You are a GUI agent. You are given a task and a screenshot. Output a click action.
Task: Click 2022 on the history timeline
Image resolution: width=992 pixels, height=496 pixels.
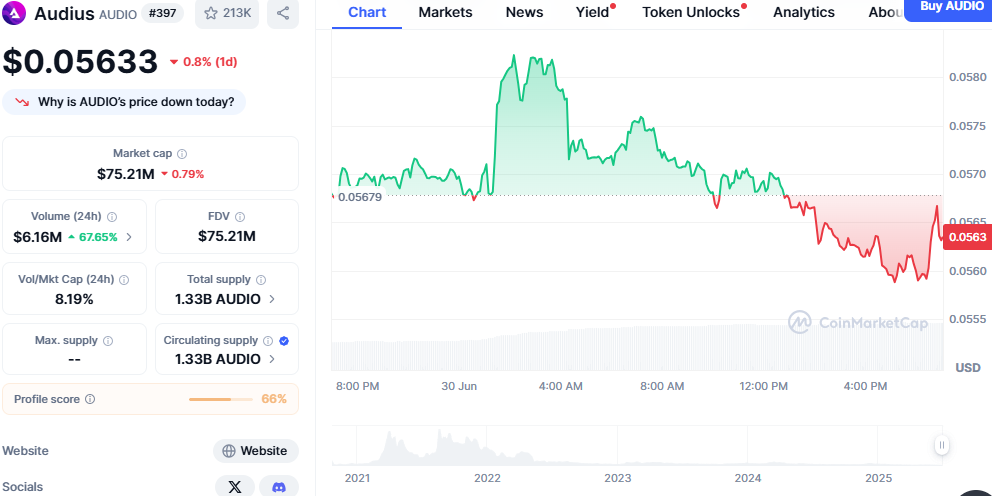(x=487, y=478)
